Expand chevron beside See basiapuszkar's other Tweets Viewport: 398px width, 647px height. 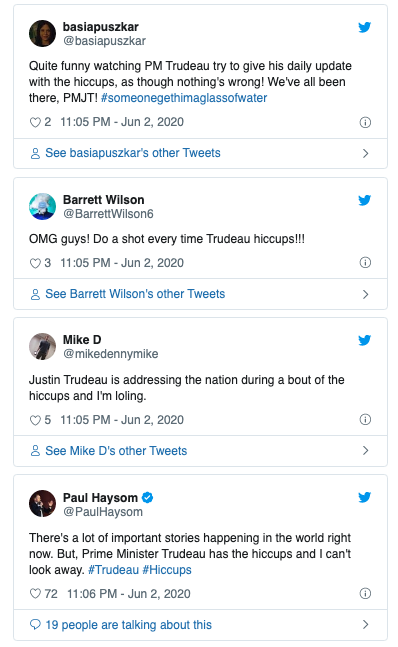coord(365,153)
